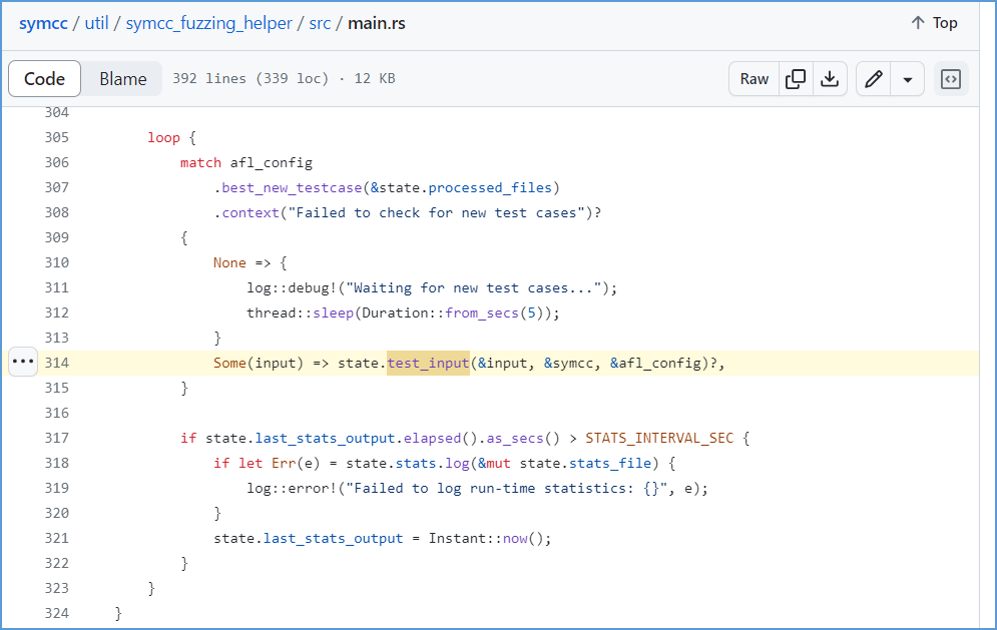Open the util folder breadcrumb
The image size is (997, 630).
coord(97,24)
